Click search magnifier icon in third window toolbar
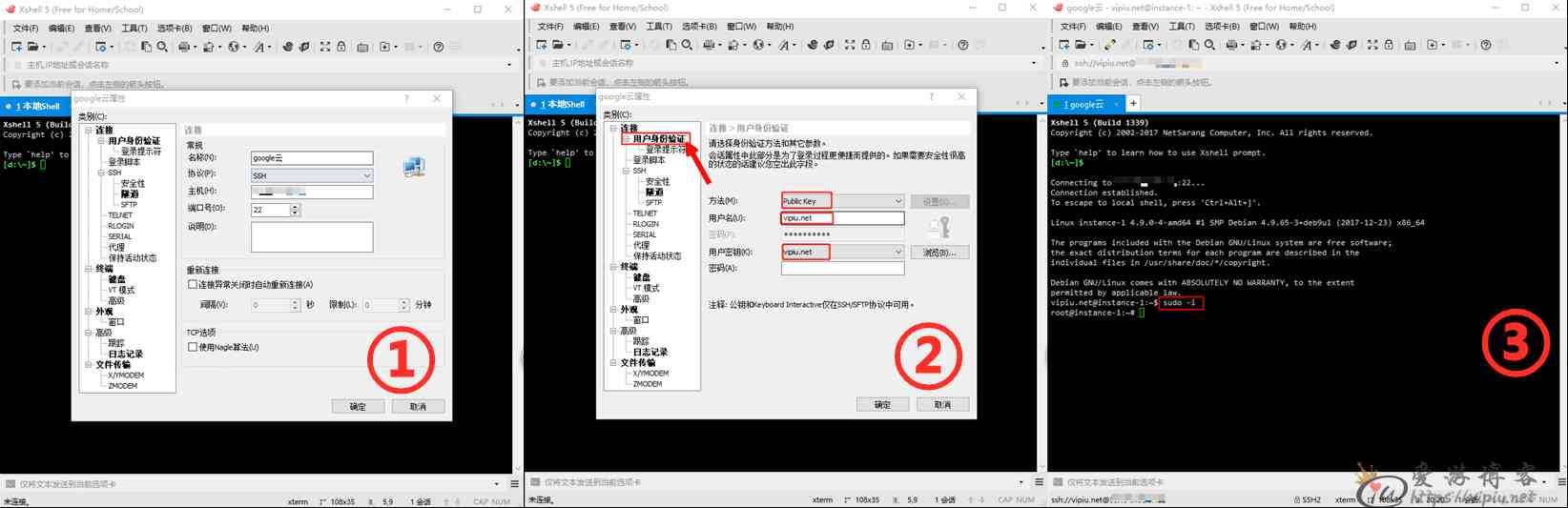The width and height of the screenshot is (1568, 508). coord(1209,45)
